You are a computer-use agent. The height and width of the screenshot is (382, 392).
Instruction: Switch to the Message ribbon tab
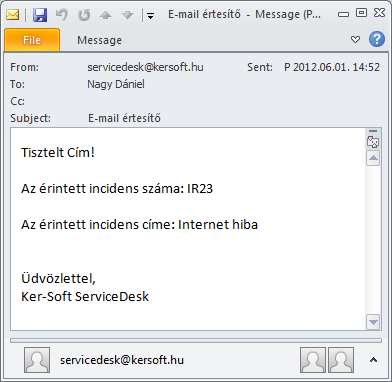[99, 40]
